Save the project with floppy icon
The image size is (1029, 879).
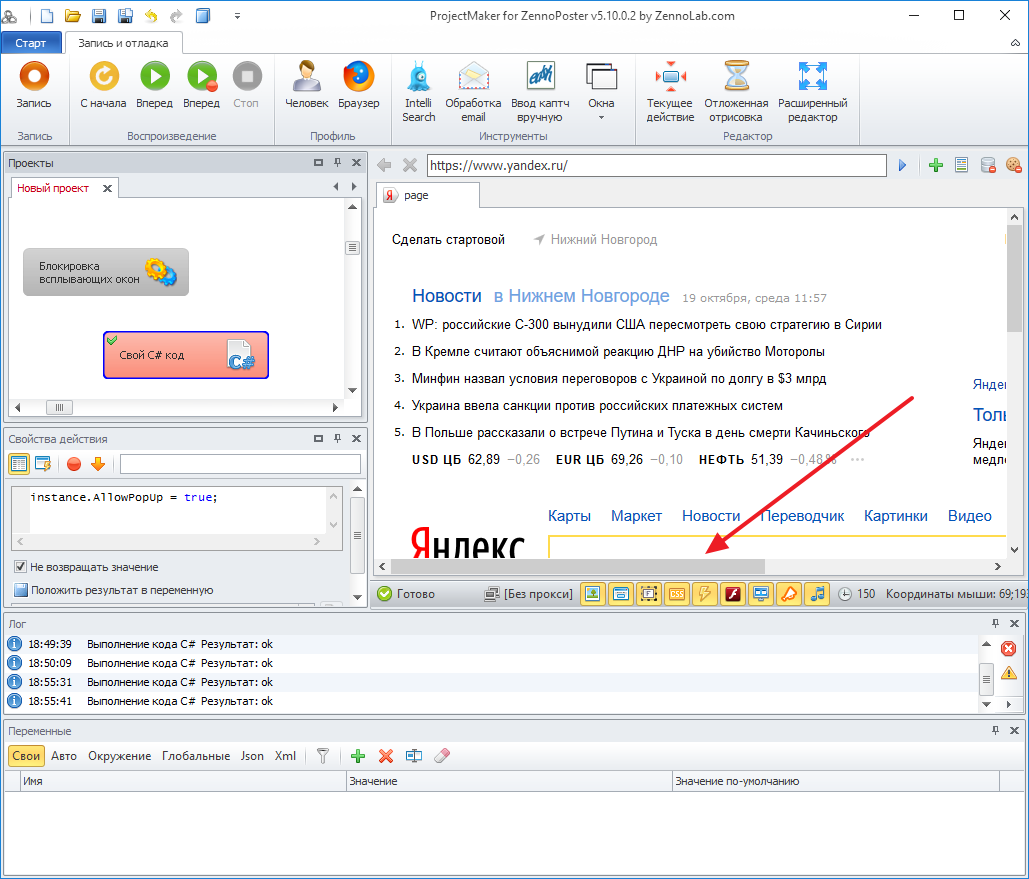[98, 15]
